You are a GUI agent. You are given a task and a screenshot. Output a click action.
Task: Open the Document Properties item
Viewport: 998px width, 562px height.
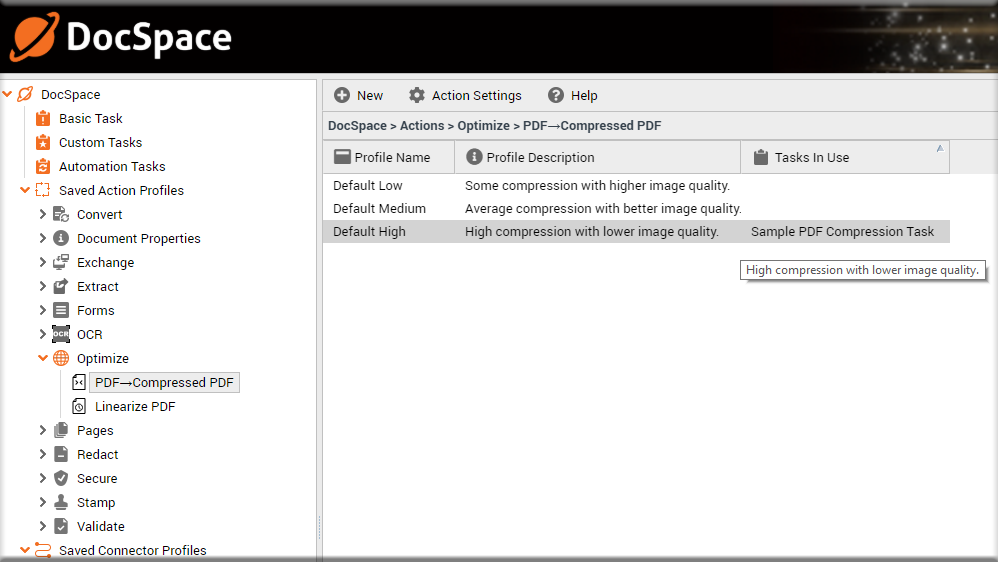(x=139, y=239)
